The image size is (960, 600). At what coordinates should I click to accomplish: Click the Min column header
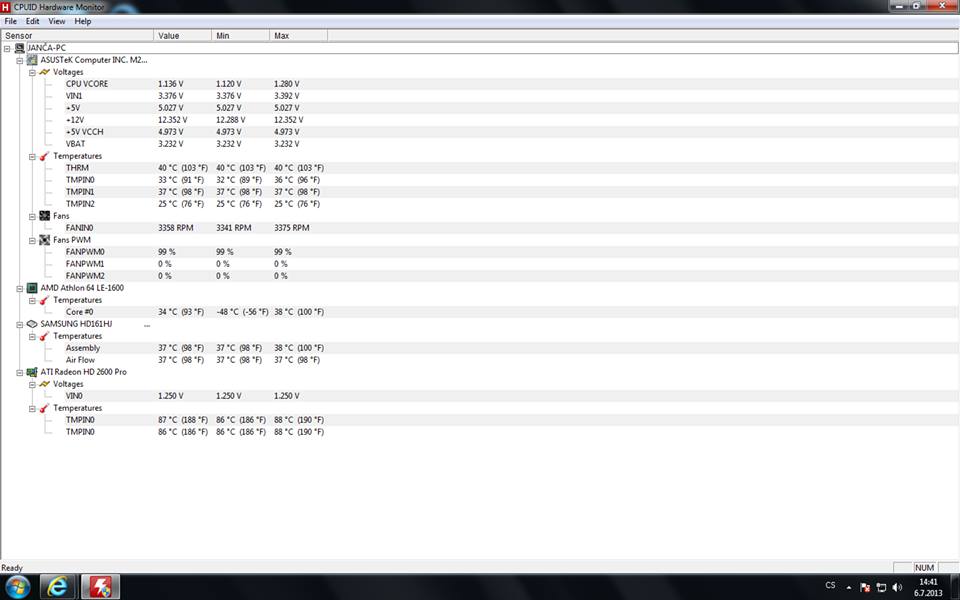coord(240,36)
